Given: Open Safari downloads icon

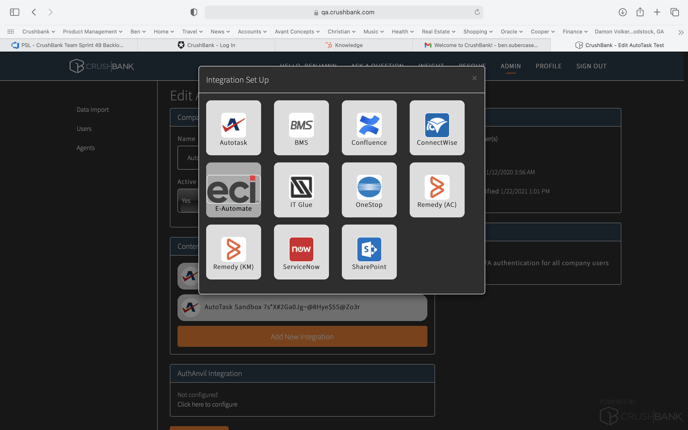Looking at the screenshot, I should [x=622, y=12].
